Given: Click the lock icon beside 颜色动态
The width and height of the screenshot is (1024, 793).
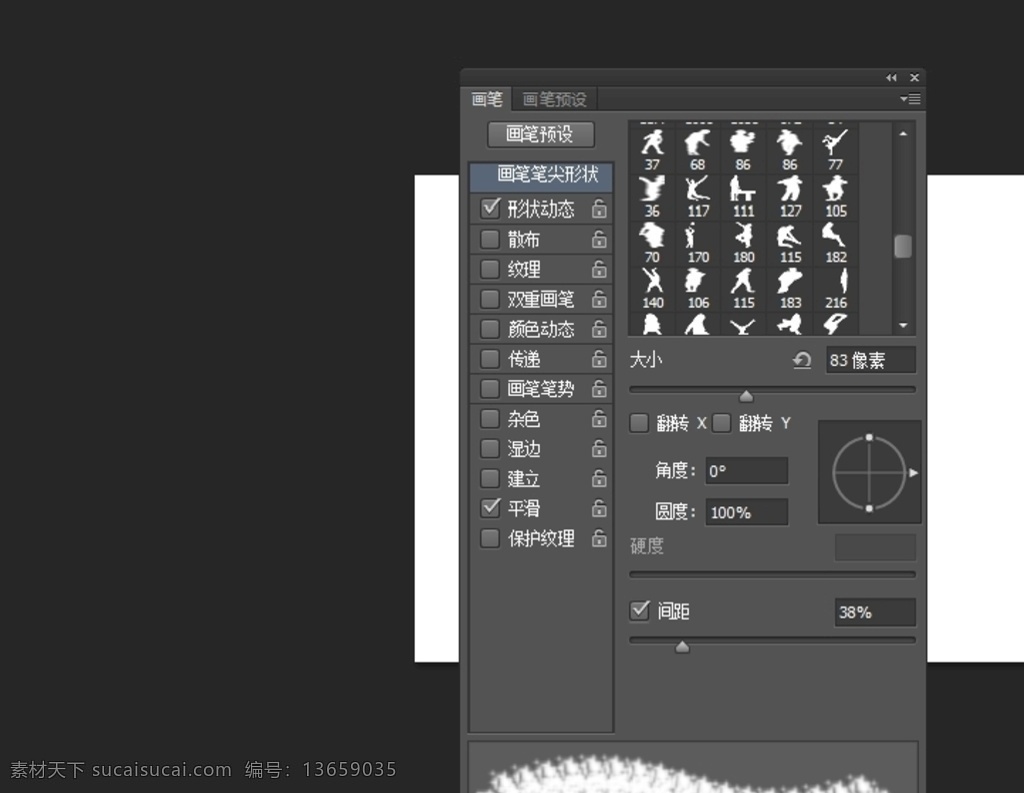Looking at the screenshot, I should [599, 329].
